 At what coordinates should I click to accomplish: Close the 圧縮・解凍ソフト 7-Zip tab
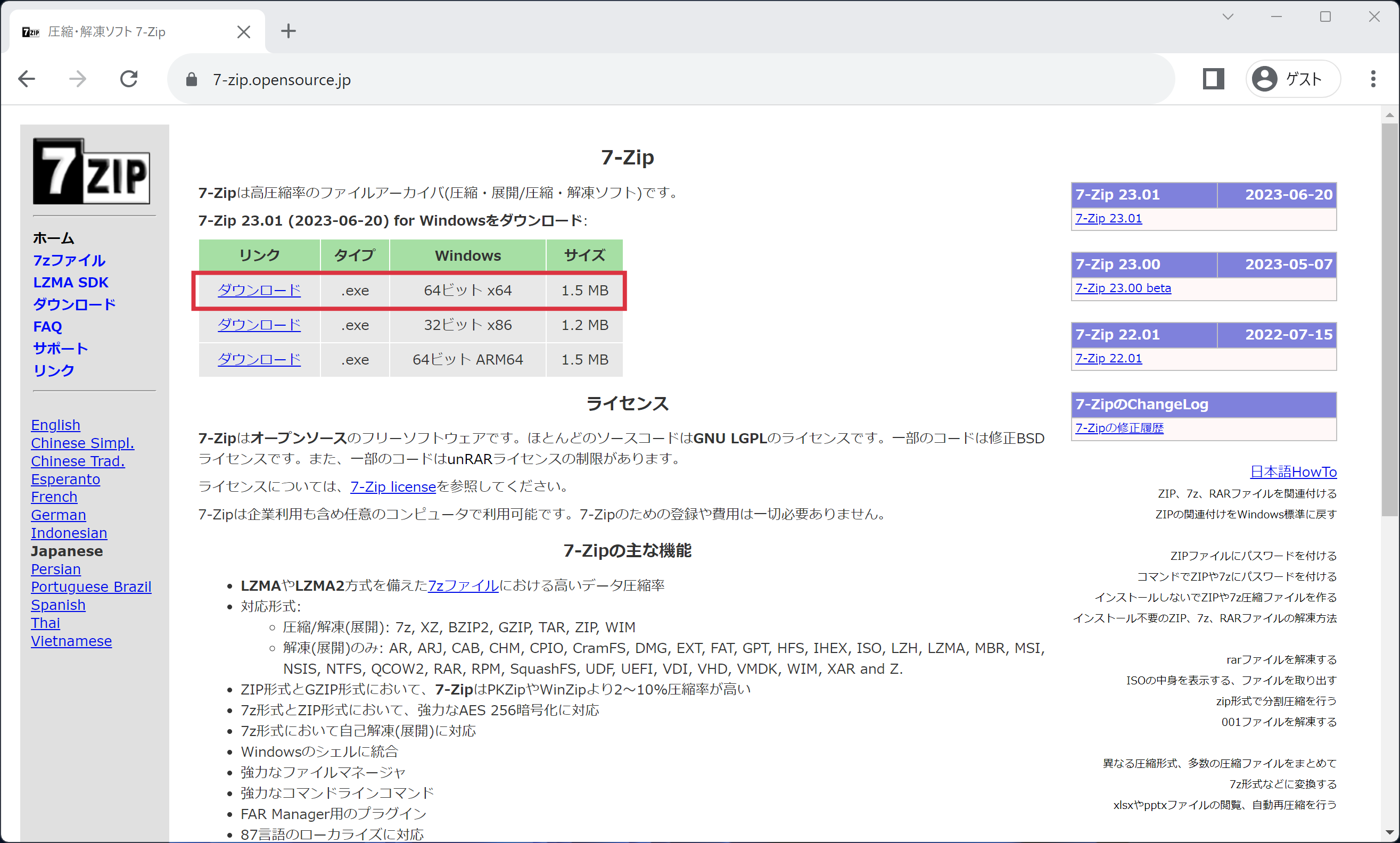[244, 32]
